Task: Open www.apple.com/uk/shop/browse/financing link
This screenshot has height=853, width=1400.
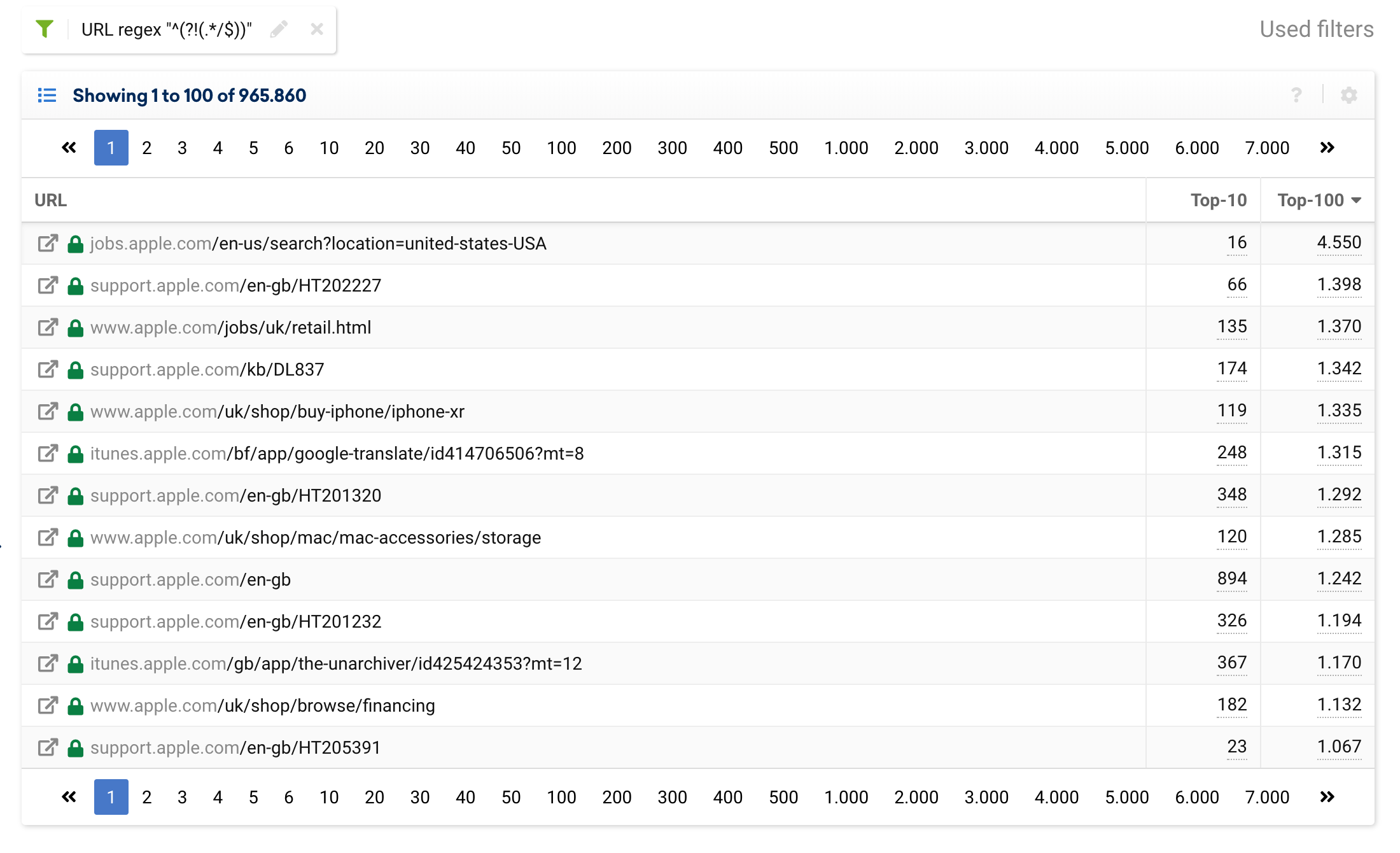Action: click(262, 705)
